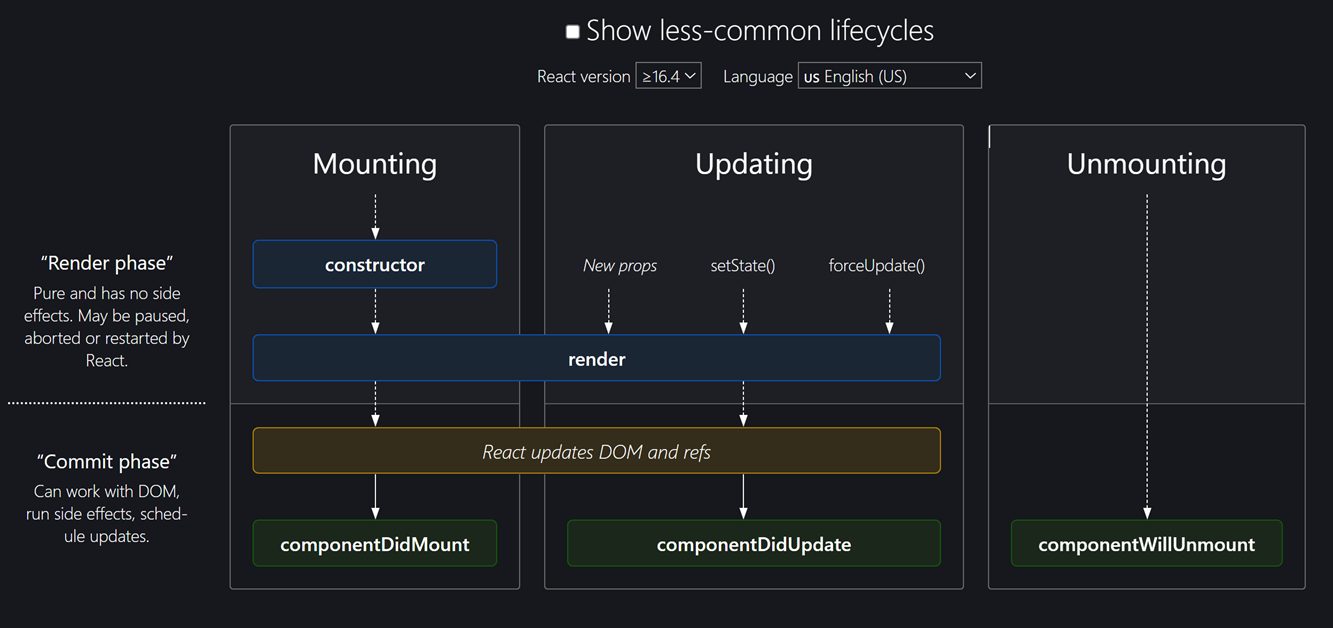The width and height of the screenshot is (1333, 628).
Task: Click the 'React updates DOM and refs' bar
Action: click(597, 451)
